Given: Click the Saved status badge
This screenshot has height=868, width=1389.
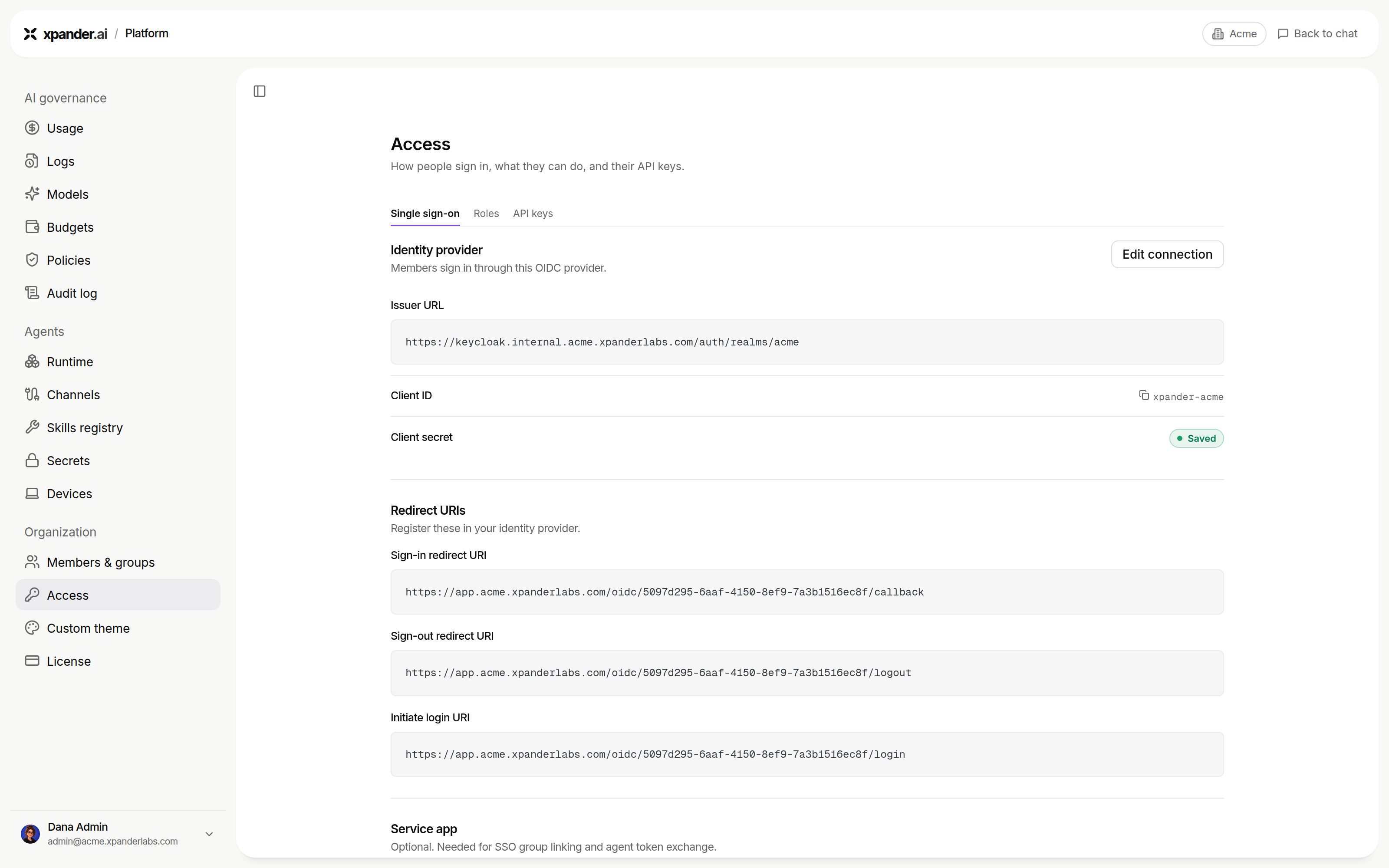Looking at the screenshot, I should [x=1196, y=439].
